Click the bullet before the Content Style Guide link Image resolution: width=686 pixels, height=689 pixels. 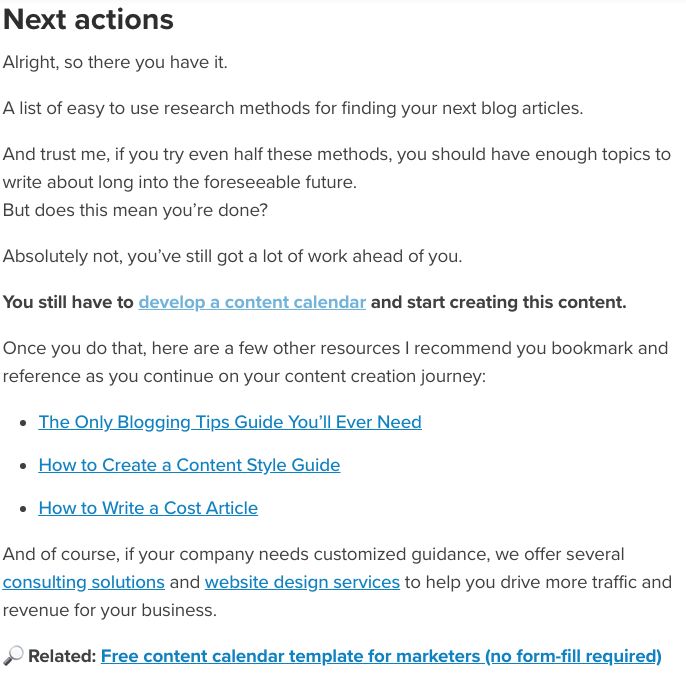pyautogui.click(x=24, y=466)
